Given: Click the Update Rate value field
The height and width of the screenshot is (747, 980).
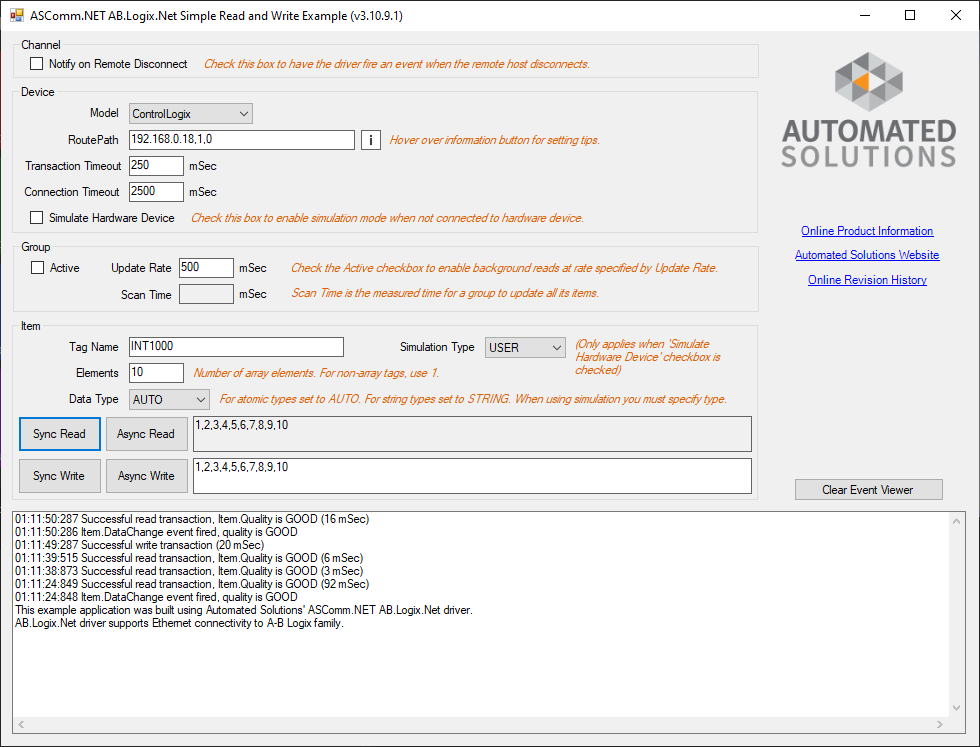Looking at the screenshot, I should tap(205, 268).
